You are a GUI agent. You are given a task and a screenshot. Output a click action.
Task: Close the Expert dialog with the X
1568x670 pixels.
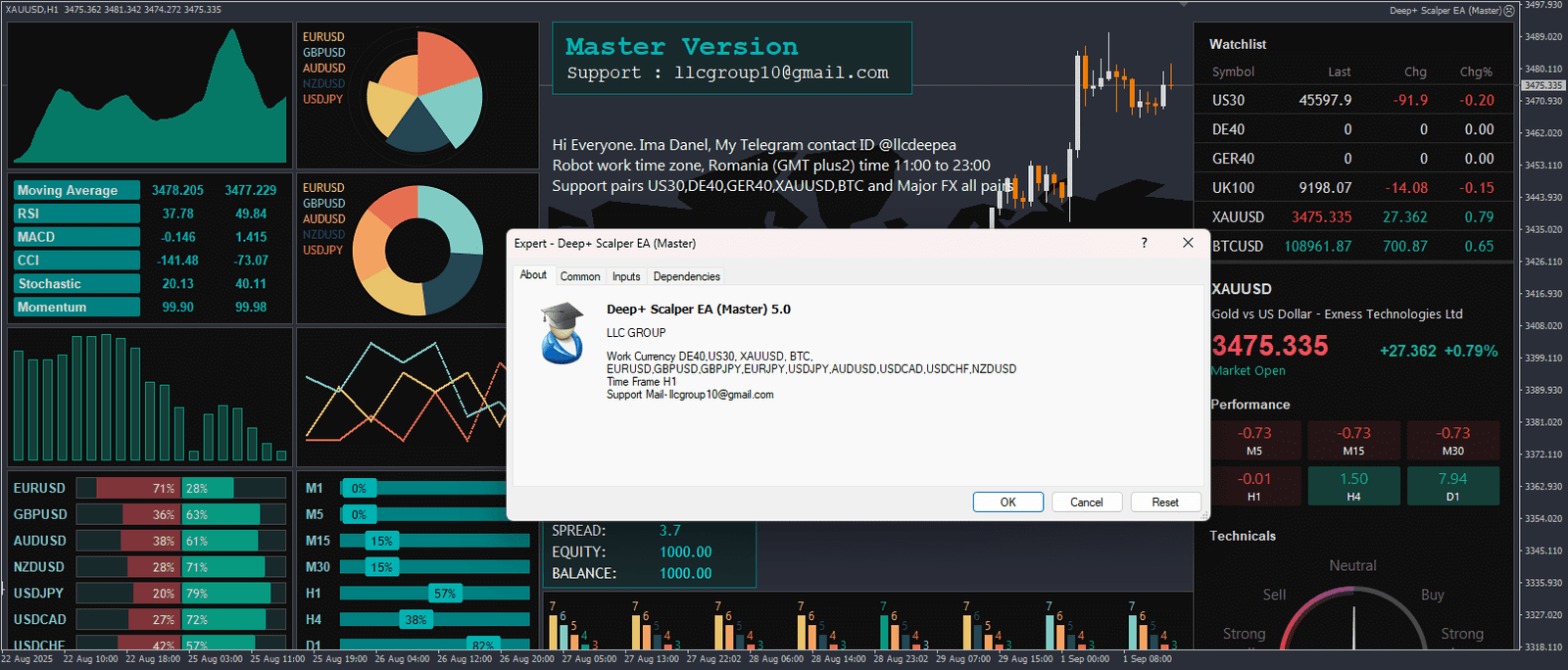click(x=1188, y=243)
